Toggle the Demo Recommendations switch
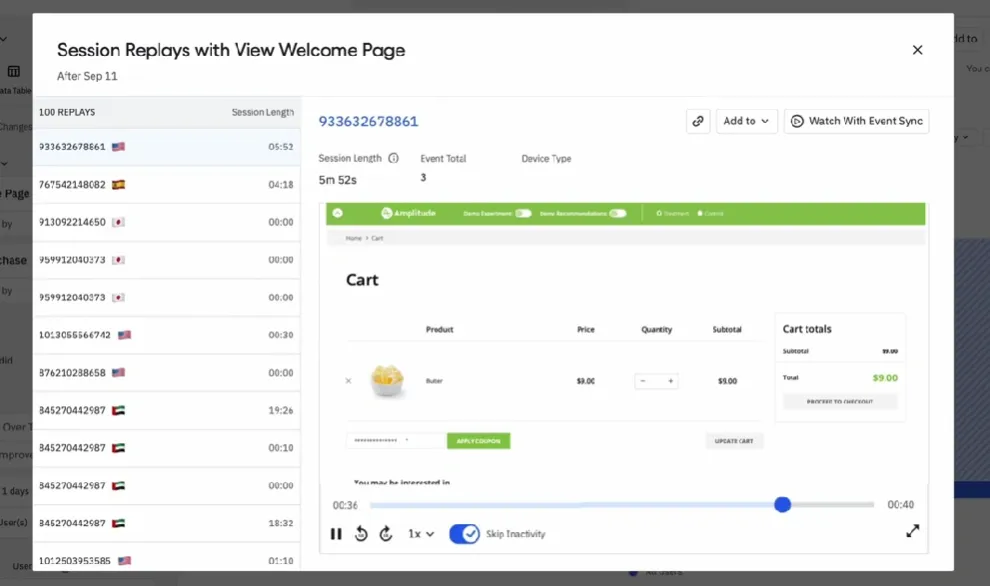Image resolution: width=990 pixels, height=586 pixels. (618, 213)
